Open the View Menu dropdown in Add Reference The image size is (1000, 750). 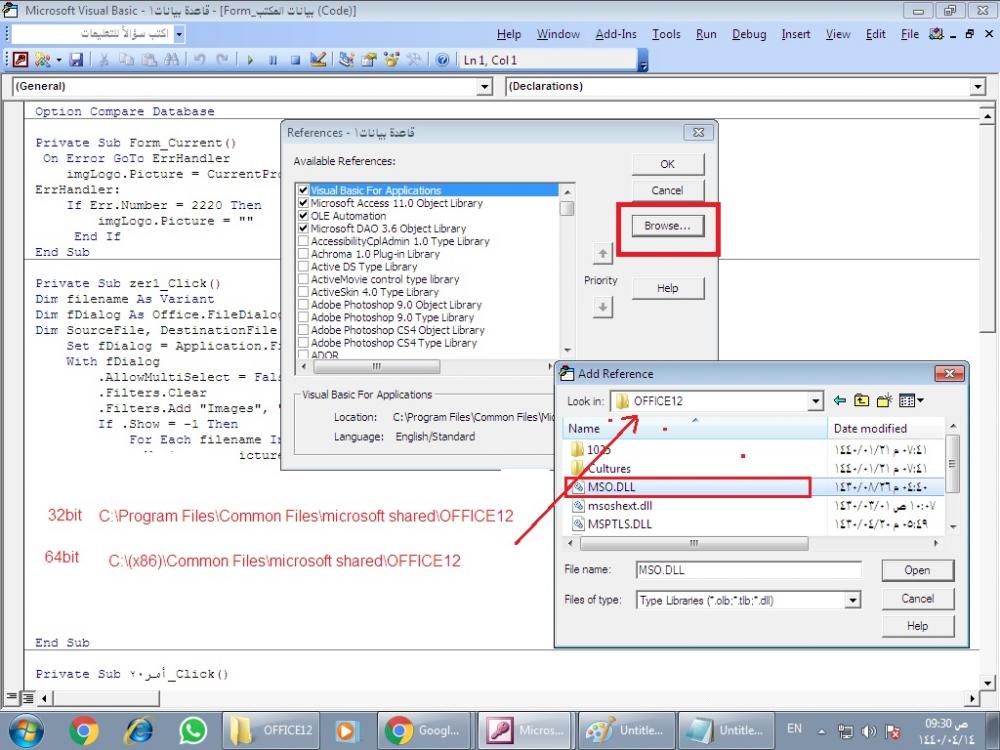pos(911,401)
